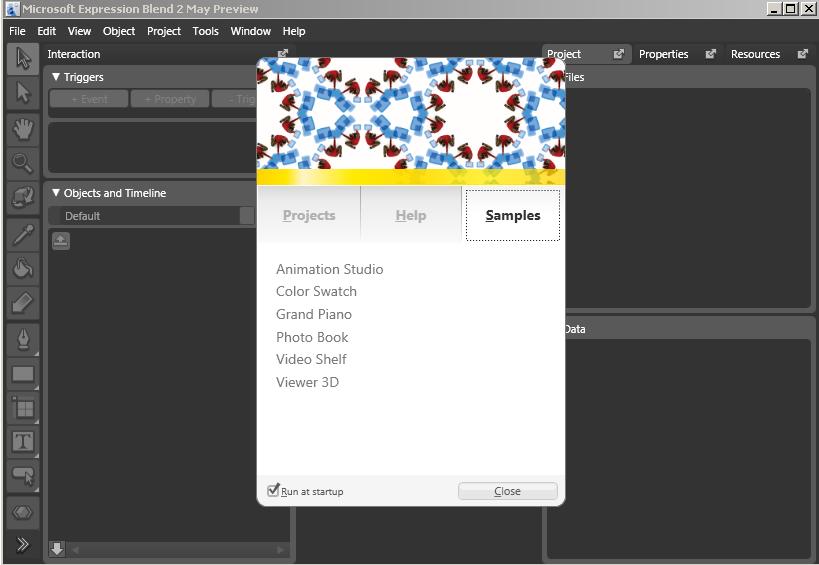
Task: Switch to the Projects tab in dialog
Action: [x=309, y=215]
